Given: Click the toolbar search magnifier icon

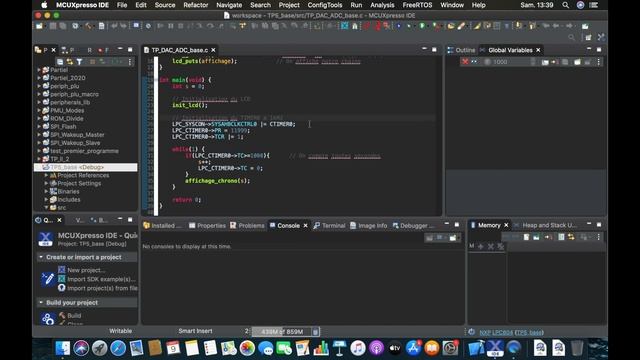Looking at the screenshot, I should [x=571, y=38].
